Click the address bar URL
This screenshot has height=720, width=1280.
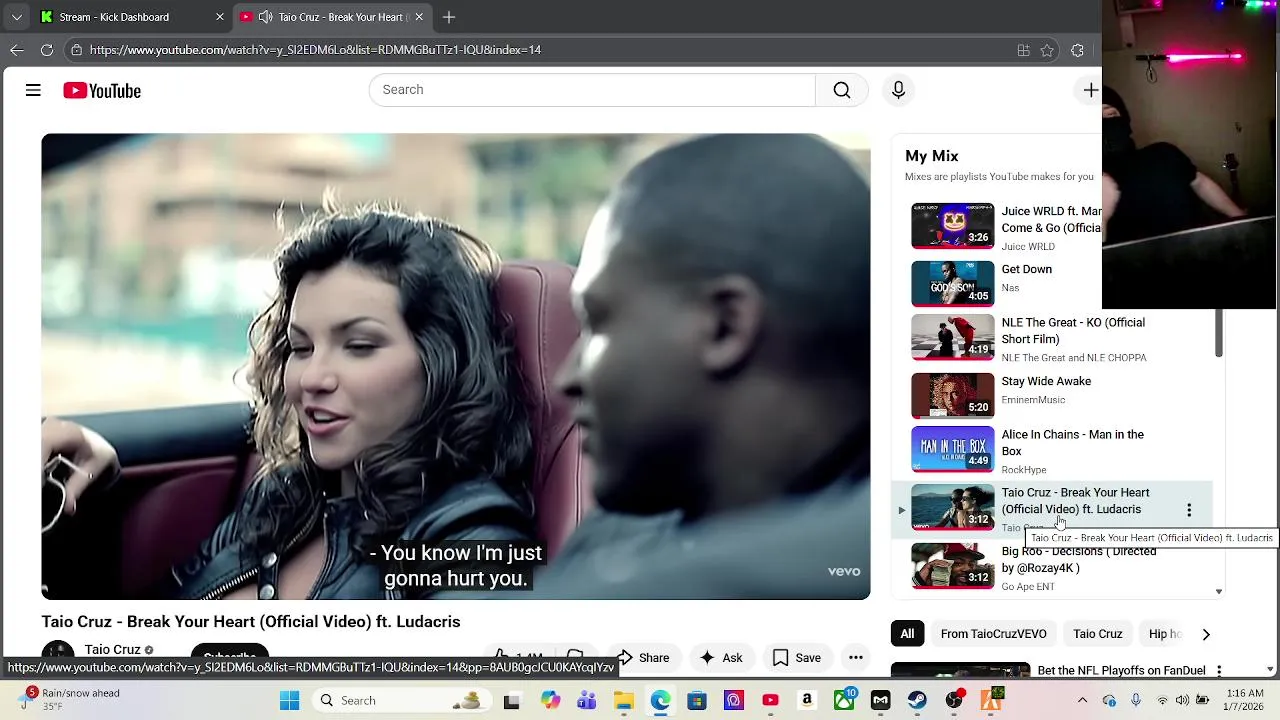tap(315, 50)
